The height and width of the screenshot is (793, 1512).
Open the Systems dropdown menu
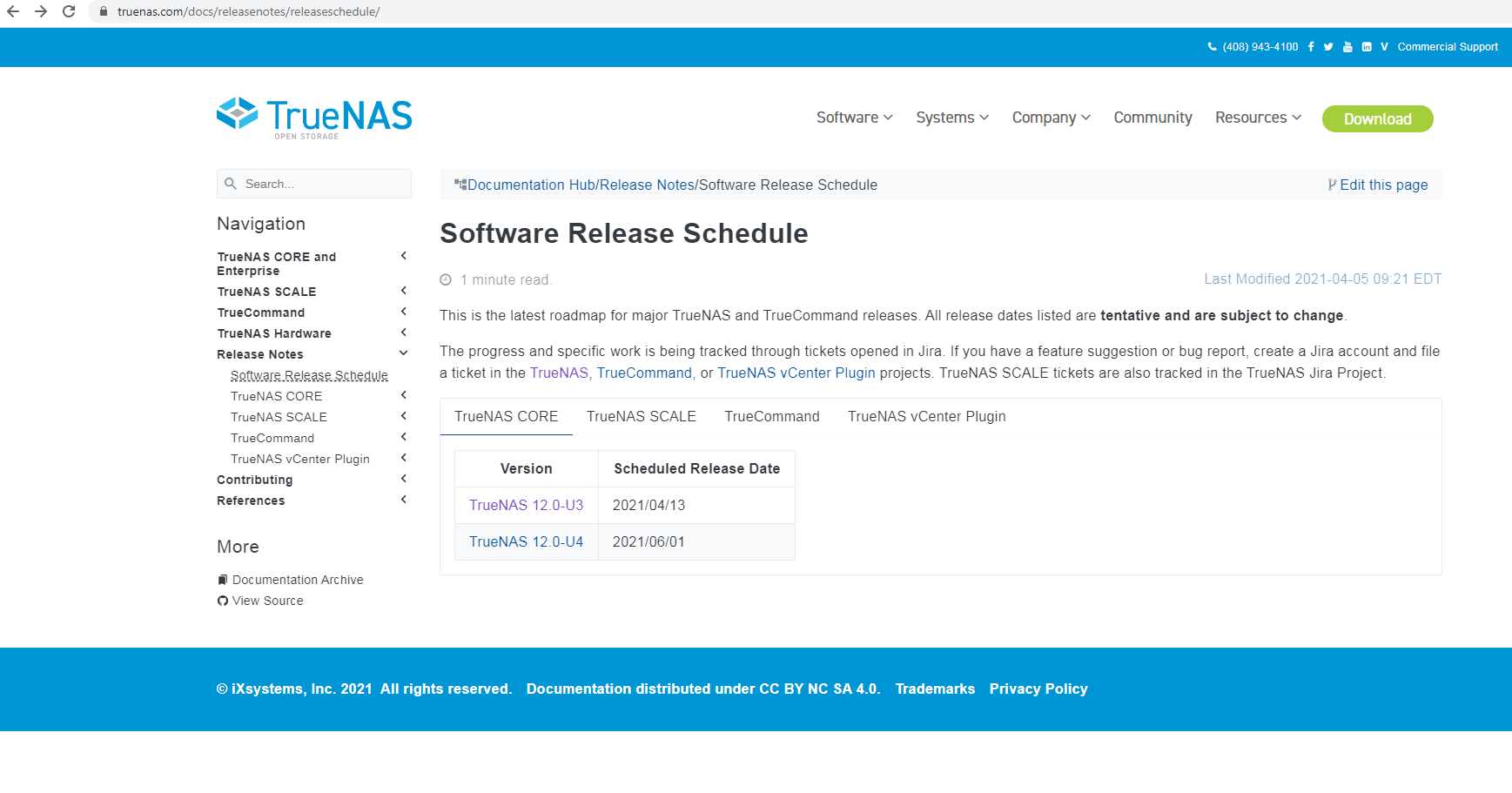(x=952, y=118)
